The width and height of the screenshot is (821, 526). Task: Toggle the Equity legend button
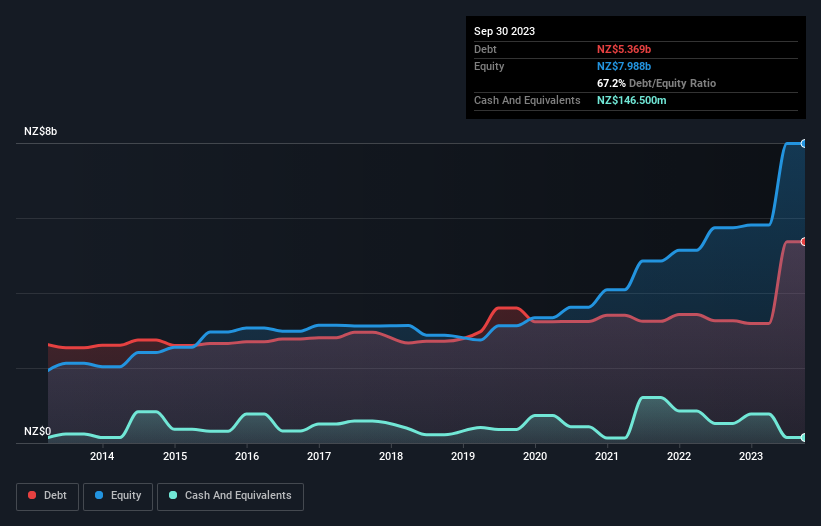[118, 496]
